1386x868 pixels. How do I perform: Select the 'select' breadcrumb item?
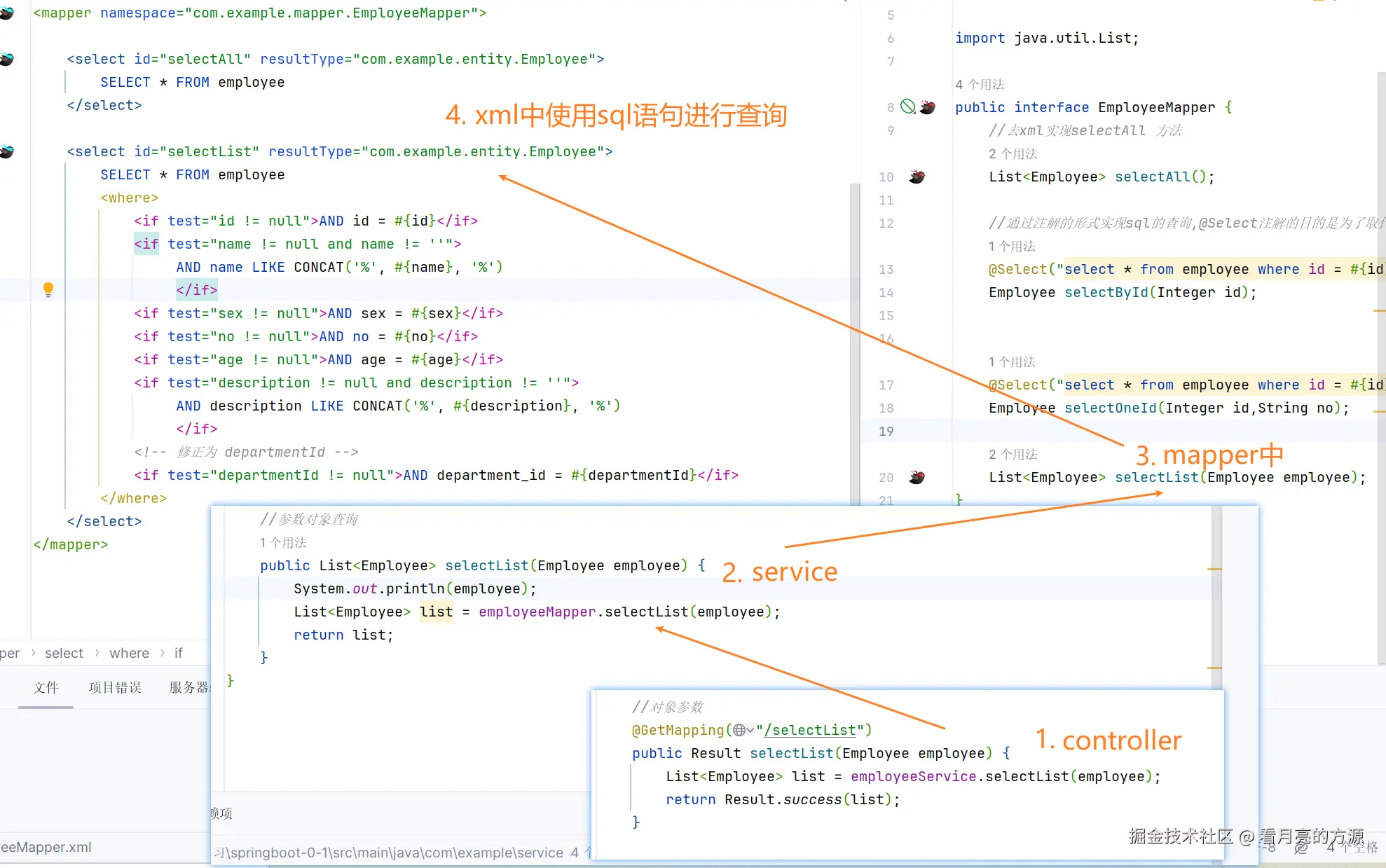point(64,653)
